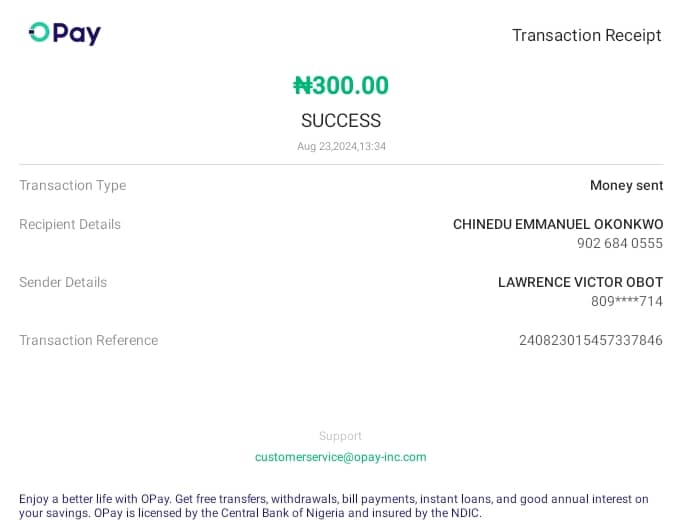Select recipient name CHINEDU EMMANUEL OKONKWO

(557, 224)
